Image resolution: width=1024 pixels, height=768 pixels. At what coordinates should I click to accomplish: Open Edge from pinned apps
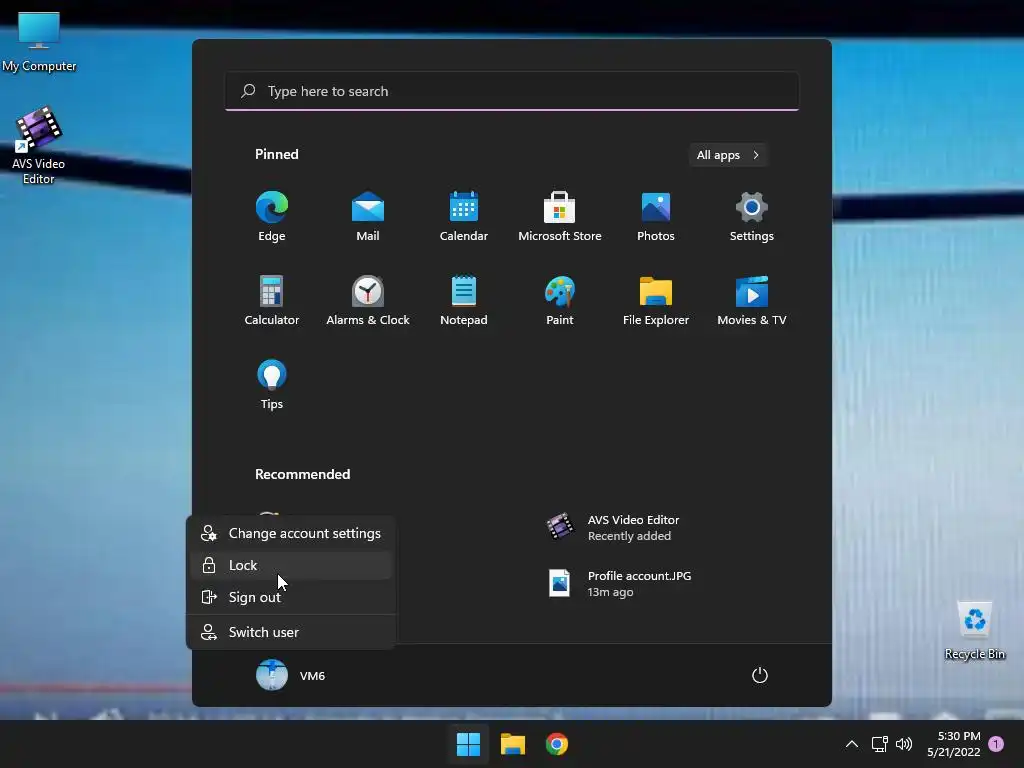point(272,217)
